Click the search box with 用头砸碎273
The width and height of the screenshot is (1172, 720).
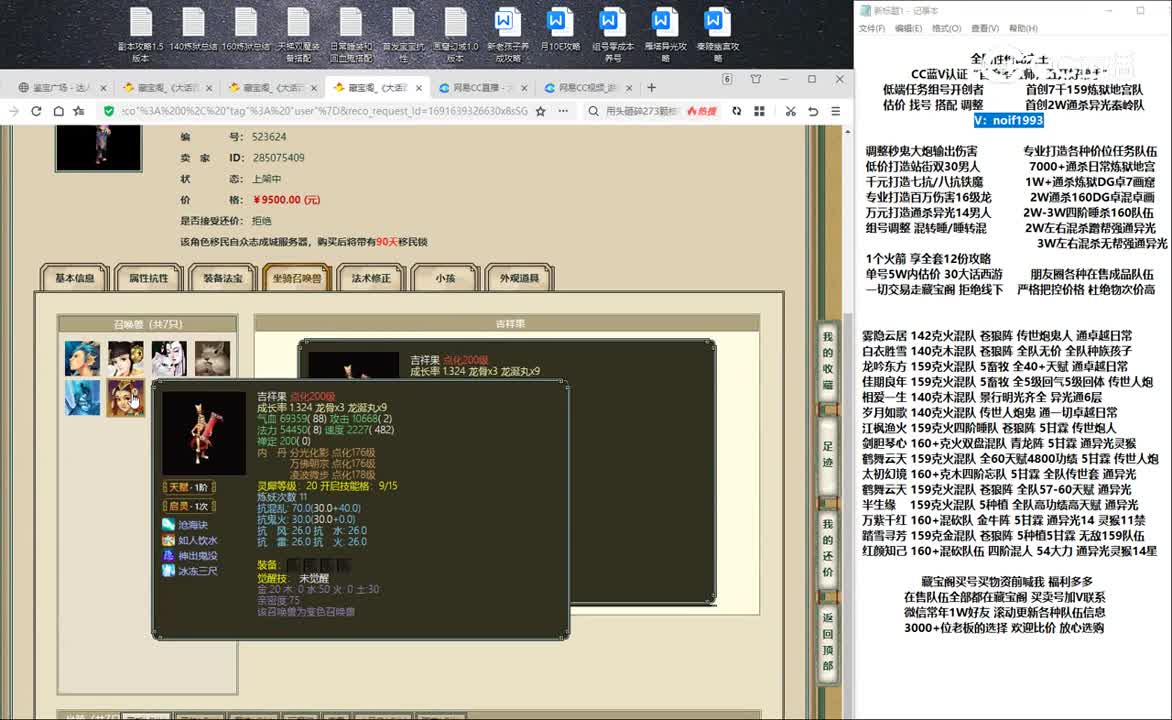[x=641, y=111]
